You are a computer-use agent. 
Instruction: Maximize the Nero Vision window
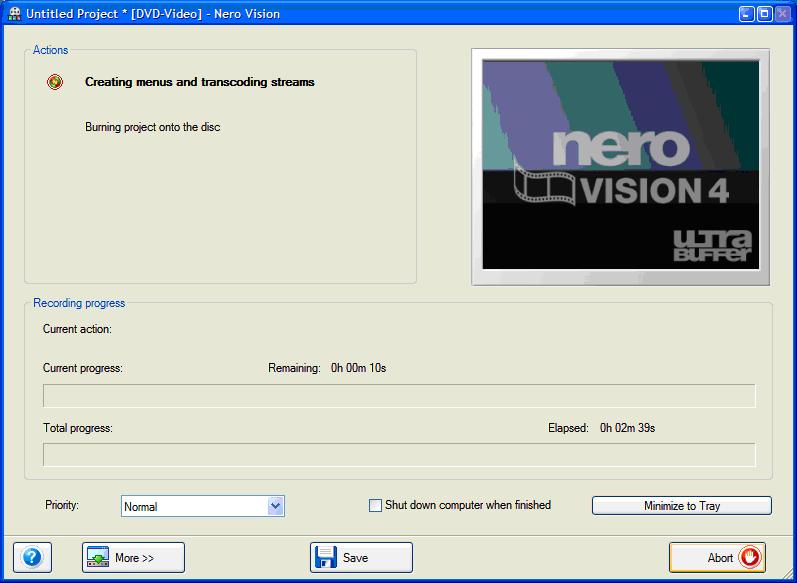764,14
